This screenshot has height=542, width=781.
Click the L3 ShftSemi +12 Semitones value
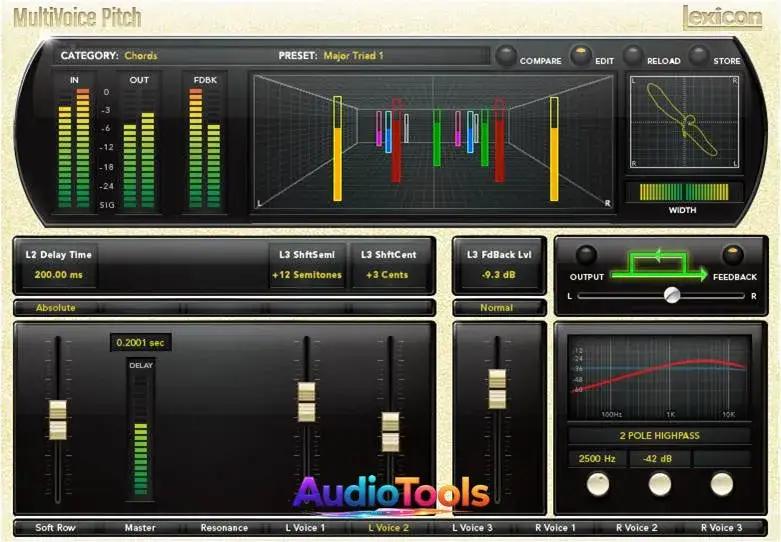307,274
